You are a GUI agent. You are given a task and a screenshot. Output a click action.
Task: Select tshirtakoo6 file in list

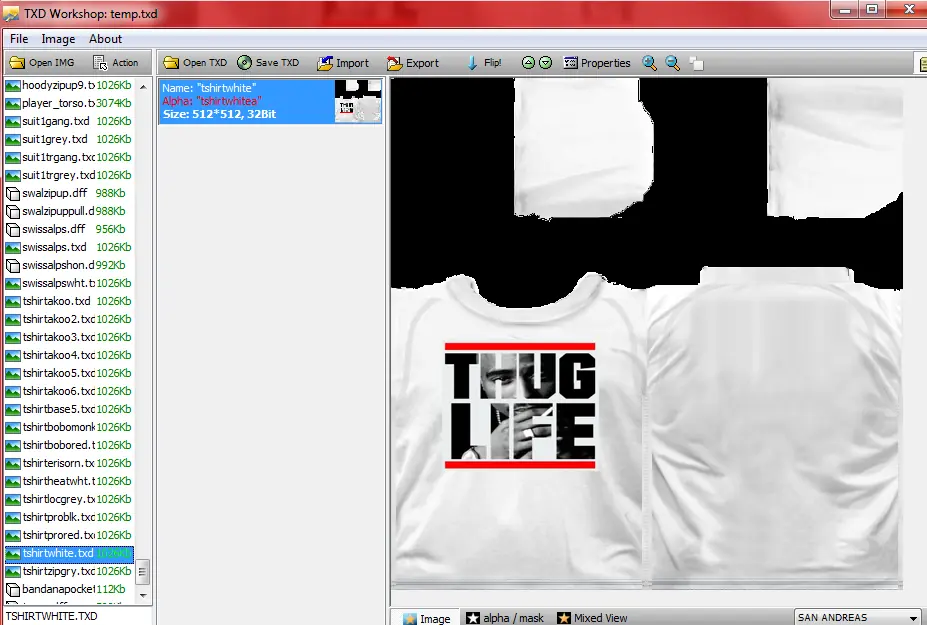click(x=69, y=391)
